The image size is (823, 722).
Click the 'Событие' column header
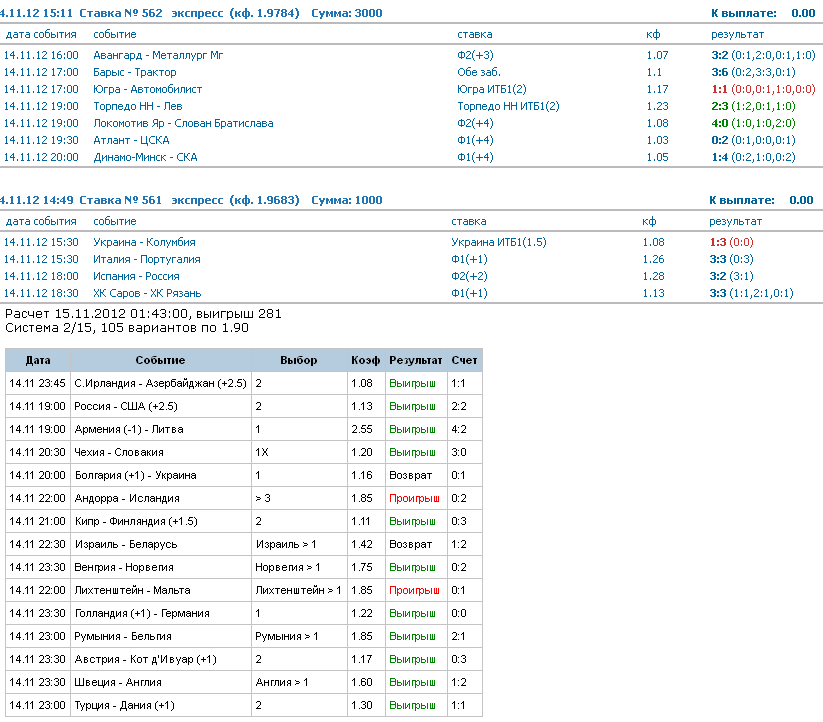(161, 360)
